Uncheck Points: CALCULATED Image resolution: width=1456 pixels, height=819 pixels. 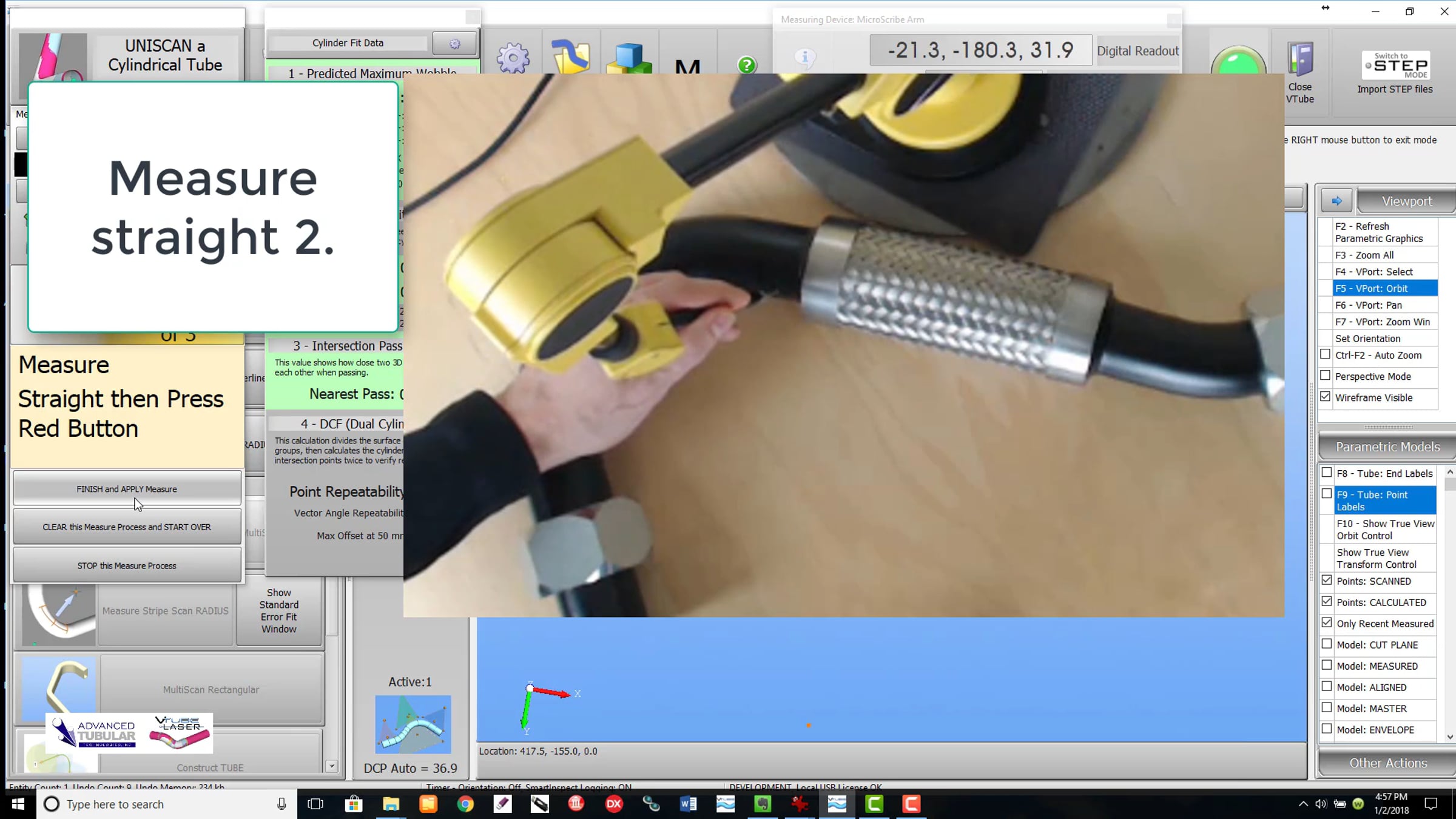1327,602
